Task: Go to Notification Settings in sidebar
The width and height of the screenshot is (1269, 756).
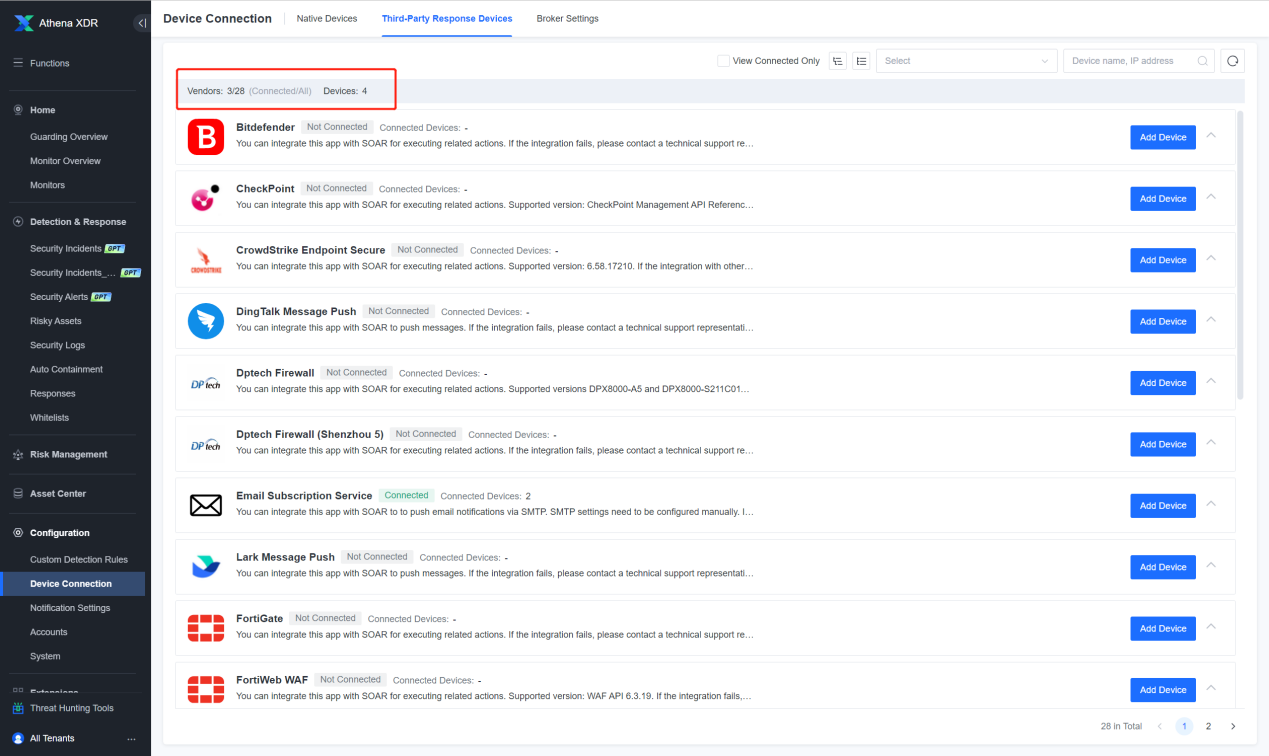Action: click(x=72, y=608)
